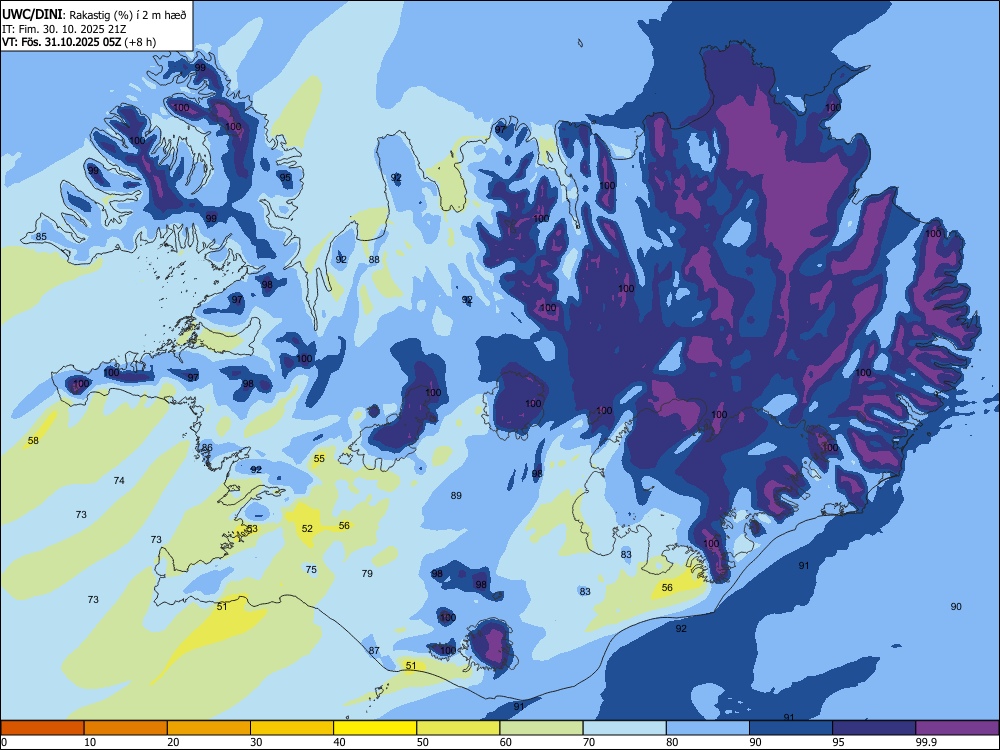Image resolution: width=1000 pixels, height=750 pixels.
Task: Click the orange 10–20 legend swatch
Action: [126, 728]
